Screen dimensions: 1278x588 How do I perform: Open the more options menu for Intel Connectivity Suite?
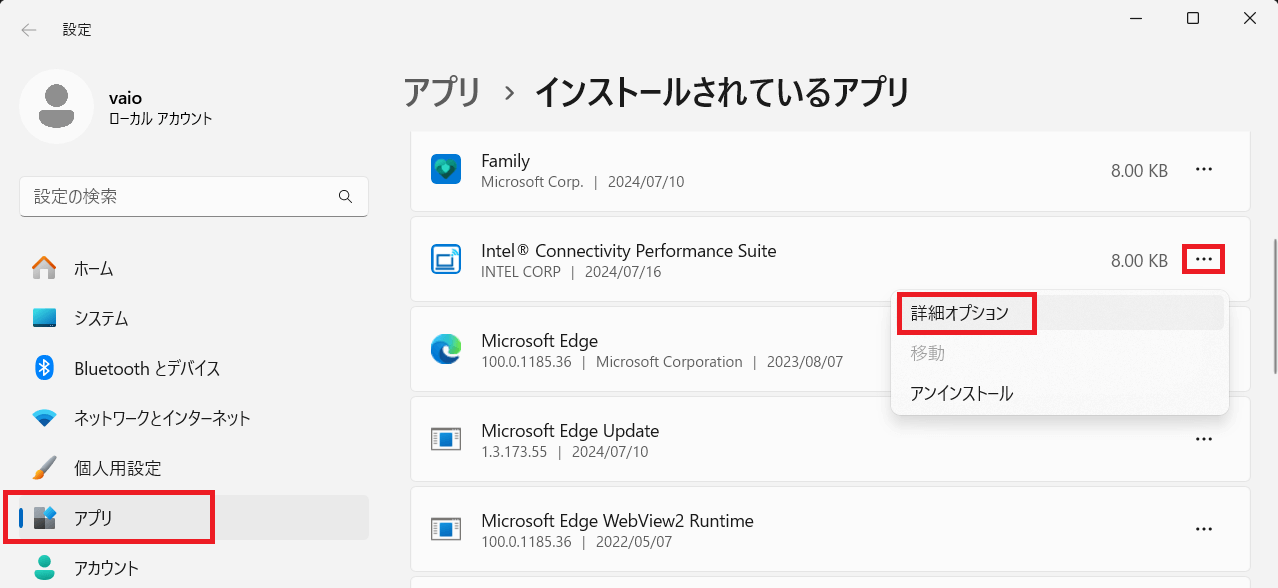1204,260
